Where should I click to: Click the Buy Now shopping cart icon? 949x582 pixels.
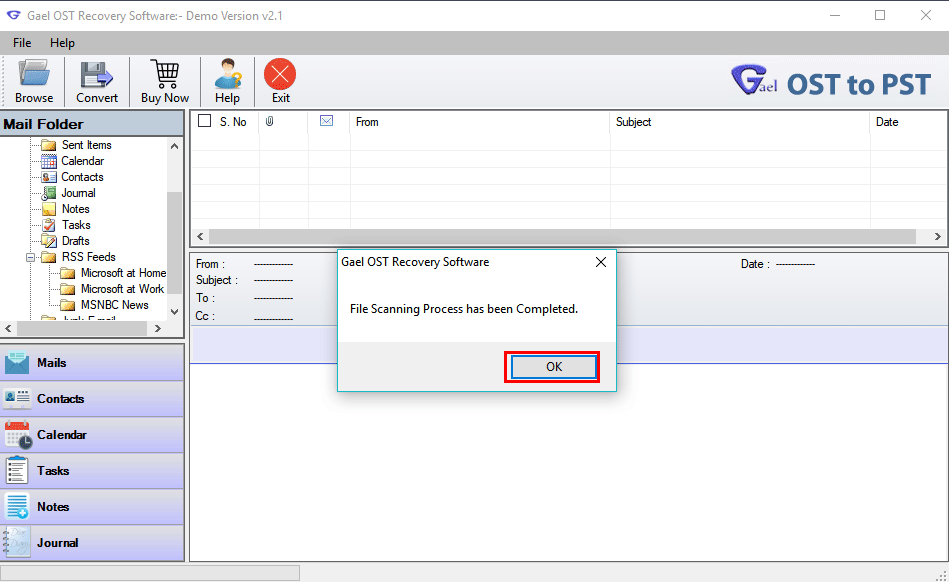click(165, 74)
